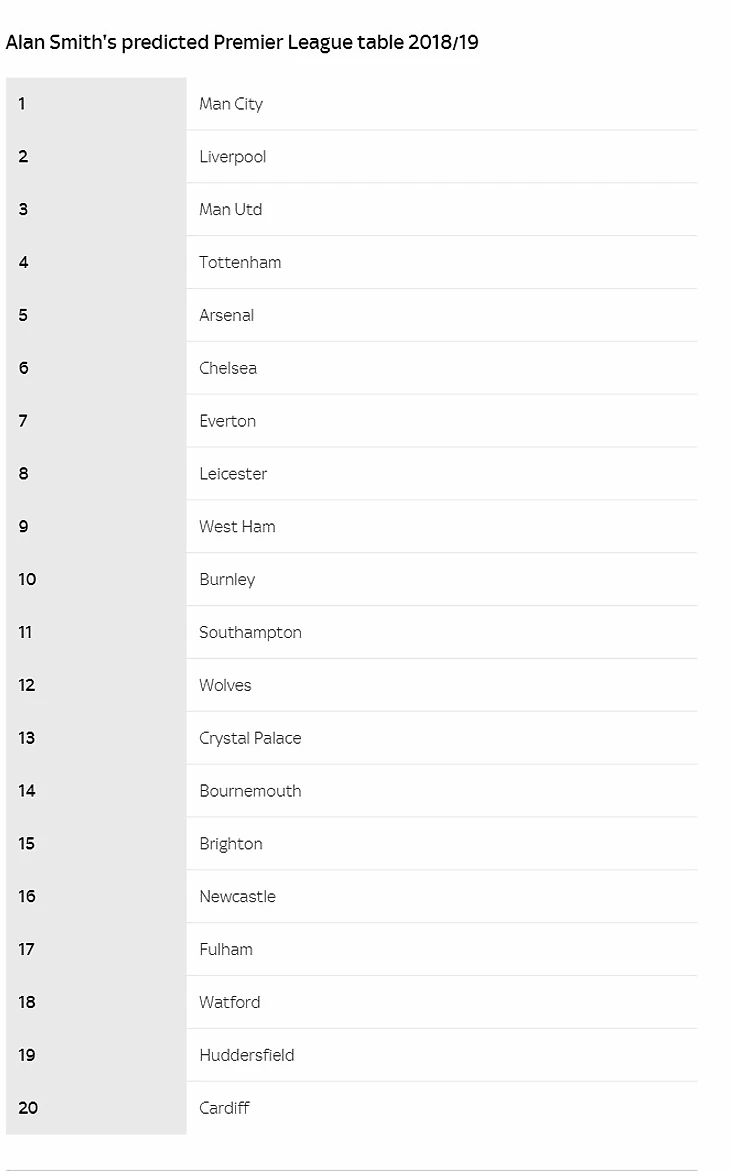Click on Crystal Palace text
The width and height of the screenshot is (730, 1172).
click(x=250, y=738)
